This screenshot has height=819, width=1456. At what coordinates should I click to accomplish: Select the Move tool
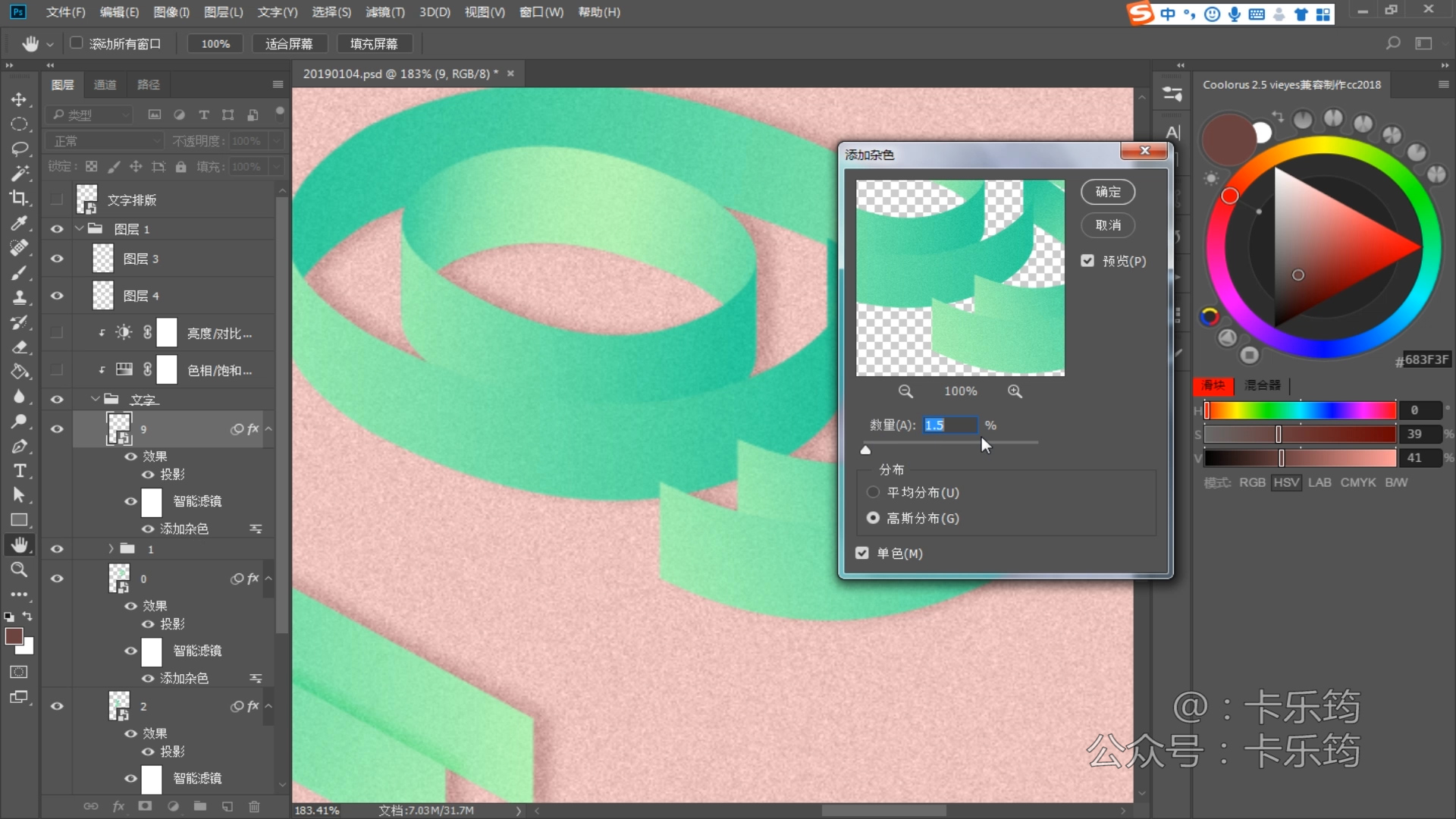19,99
